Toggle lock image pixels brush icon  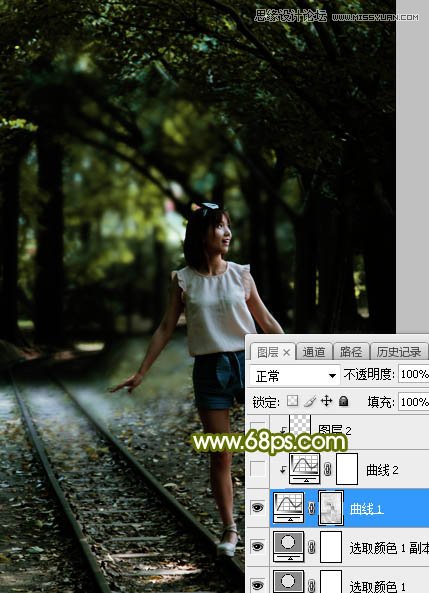coord(310,401)
